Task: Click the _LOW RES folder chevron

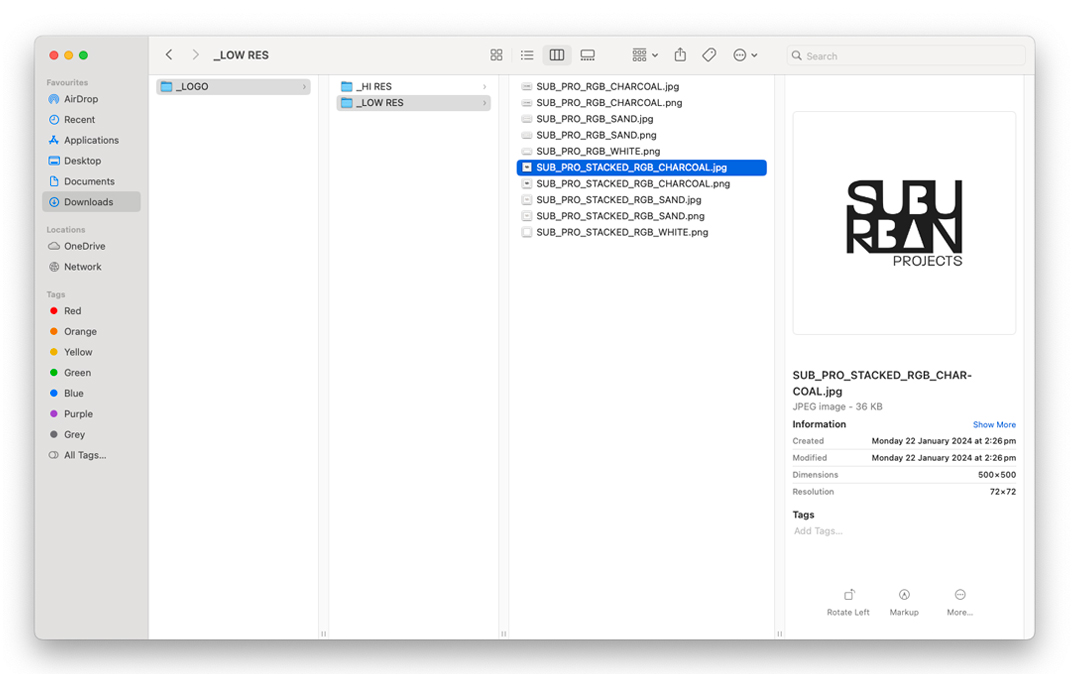Action: 484,103
